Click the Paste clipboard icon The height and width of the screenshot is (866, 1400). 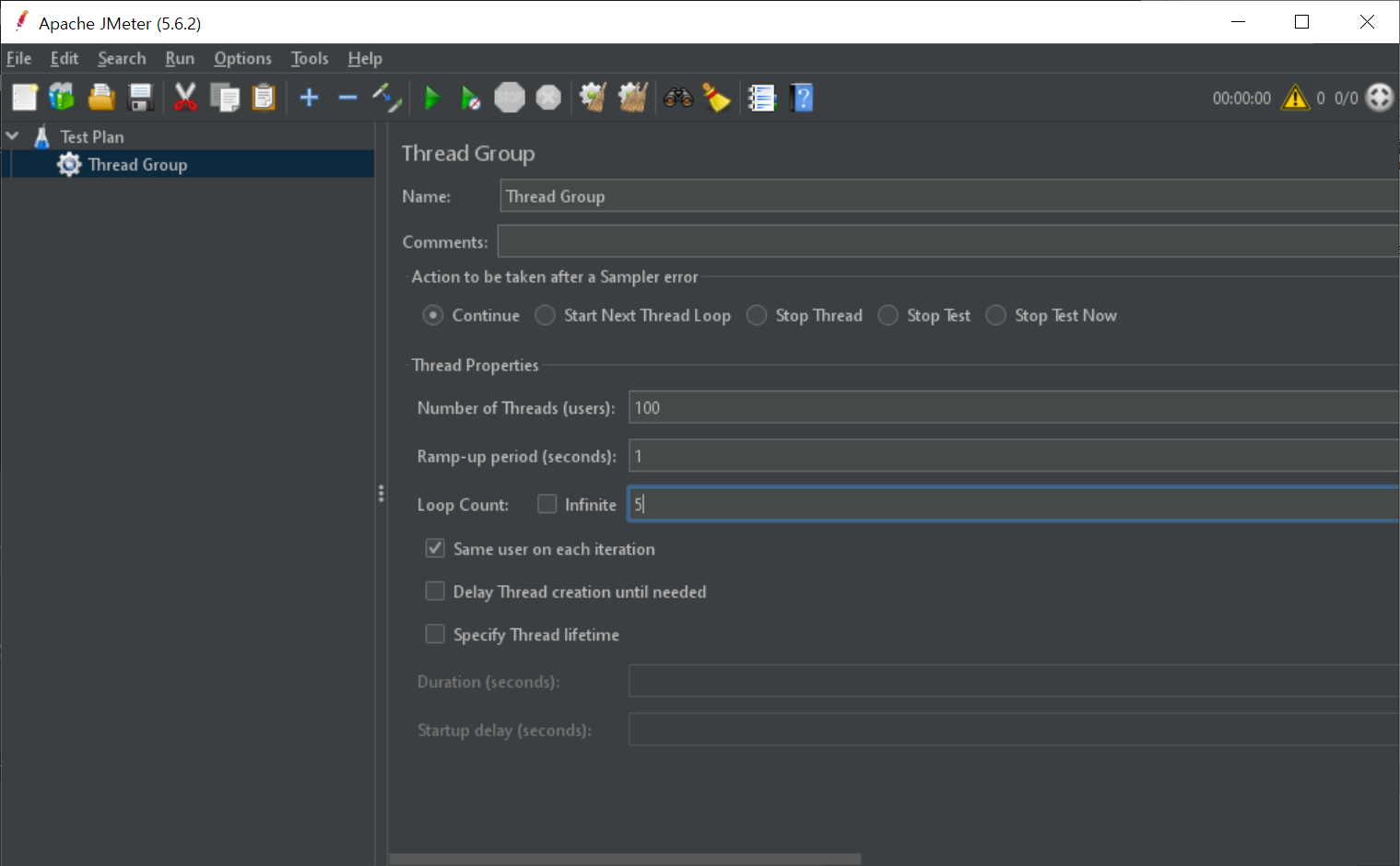click(265, 97)
